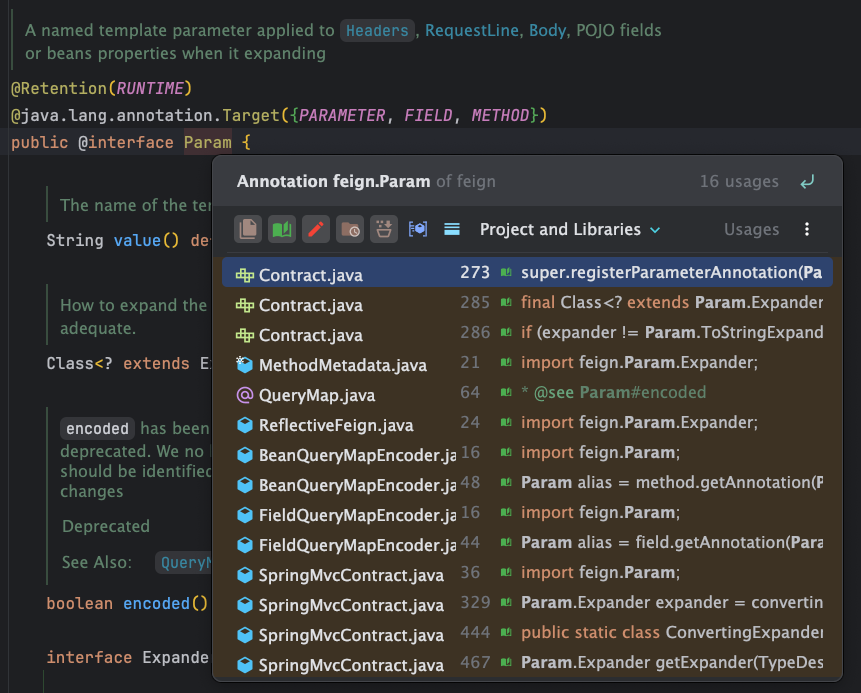Select Contract.java usage at line 285
The width and height of the screenshot is (861, 693).
(x=527, y=303)
